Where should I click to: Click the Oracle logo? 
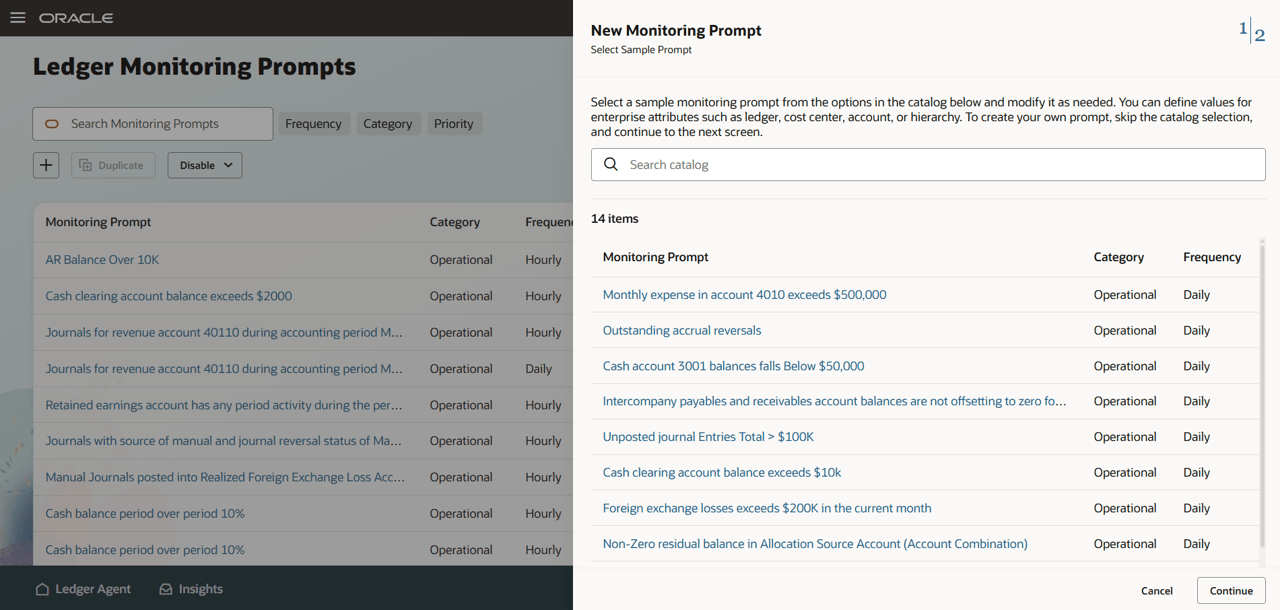pos(75,17)
